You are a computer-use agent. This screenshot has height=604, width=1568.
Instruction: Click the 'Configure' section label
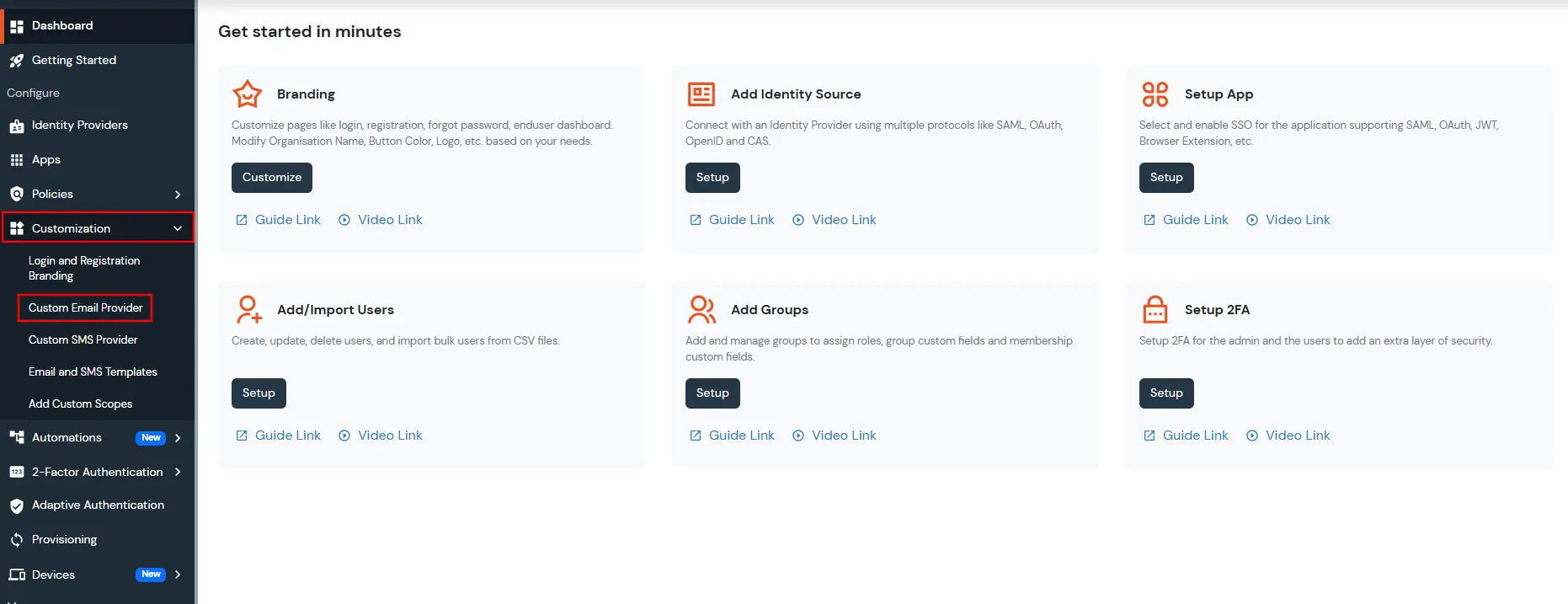click(33, 94)
